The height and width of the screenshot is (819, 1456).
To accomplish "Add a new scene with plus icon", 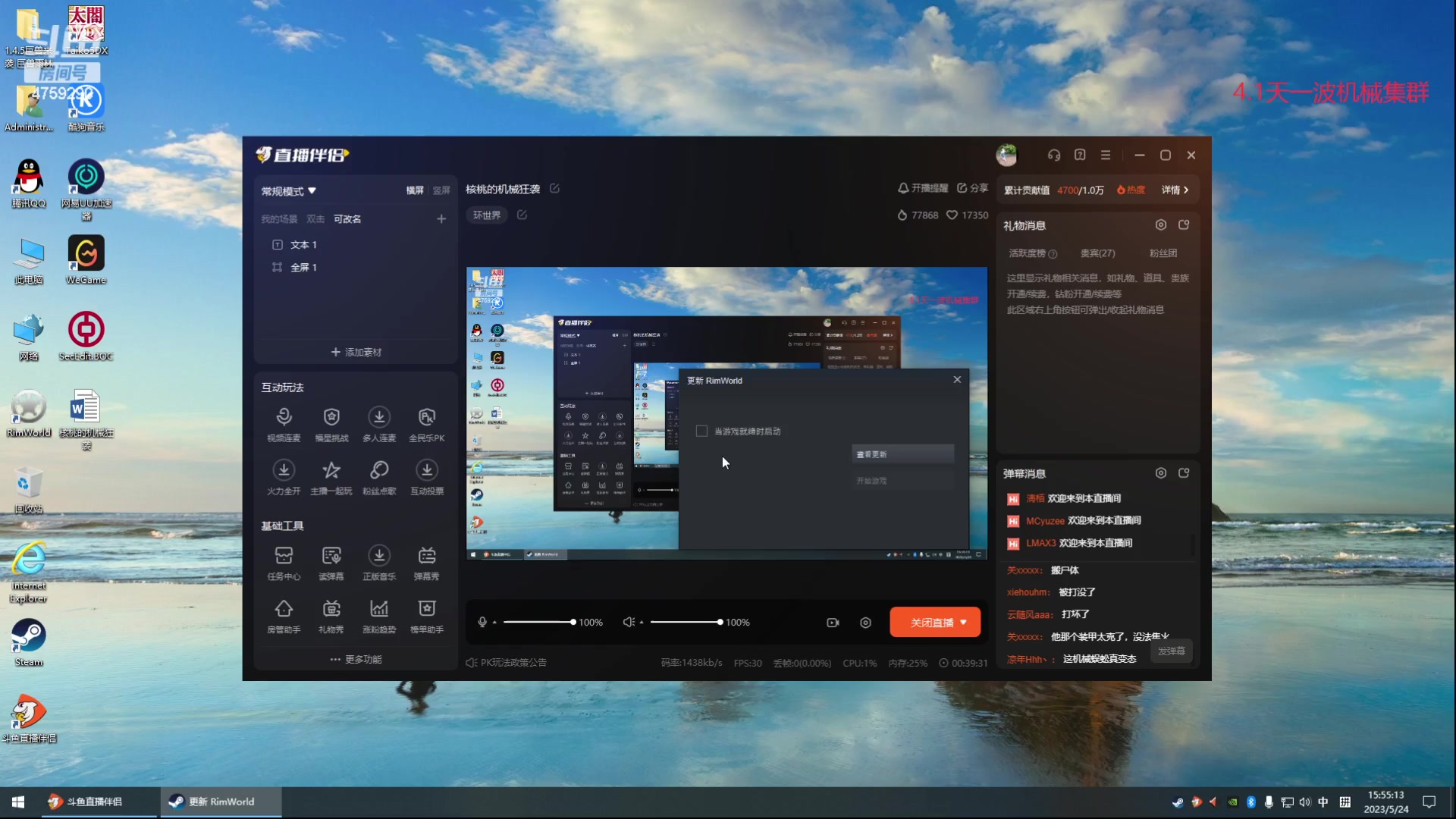I will click(441, 218).
